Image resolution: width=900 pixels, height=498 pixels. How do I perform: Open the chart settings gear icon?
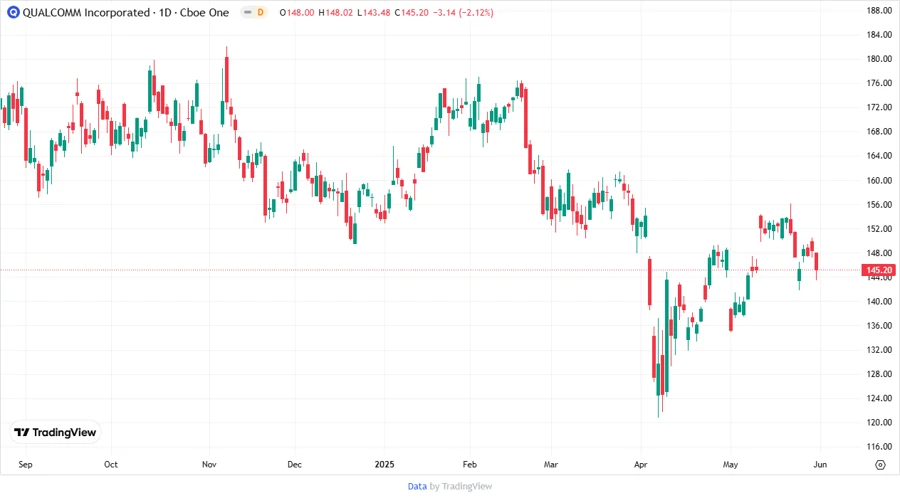pyautogui.click(x=880, y=465)
